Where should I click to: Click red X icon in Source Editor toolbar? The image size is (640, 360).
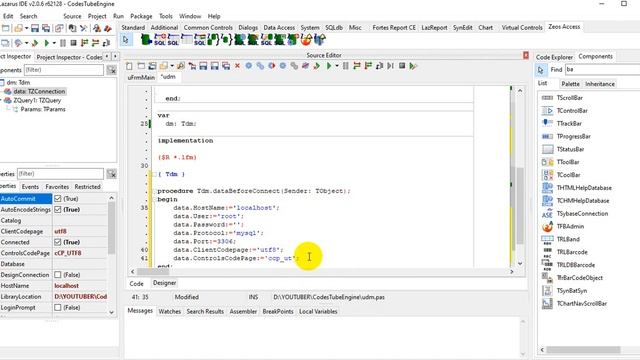pyautogui.click(x=237, y=66)
